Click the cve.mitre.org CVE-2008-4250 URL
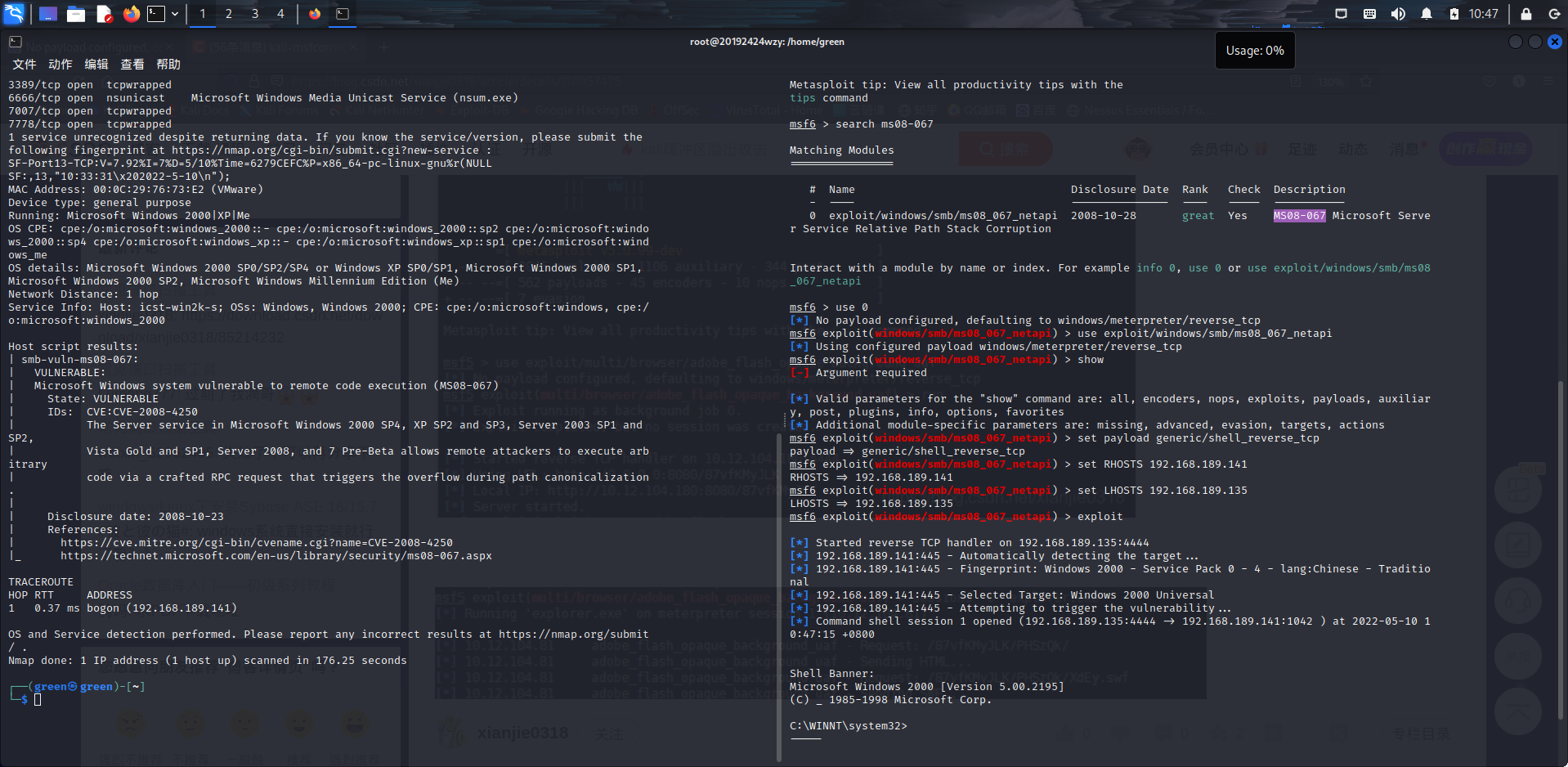1568x767 pixels. pyautogui.click(x=257, y=543)
